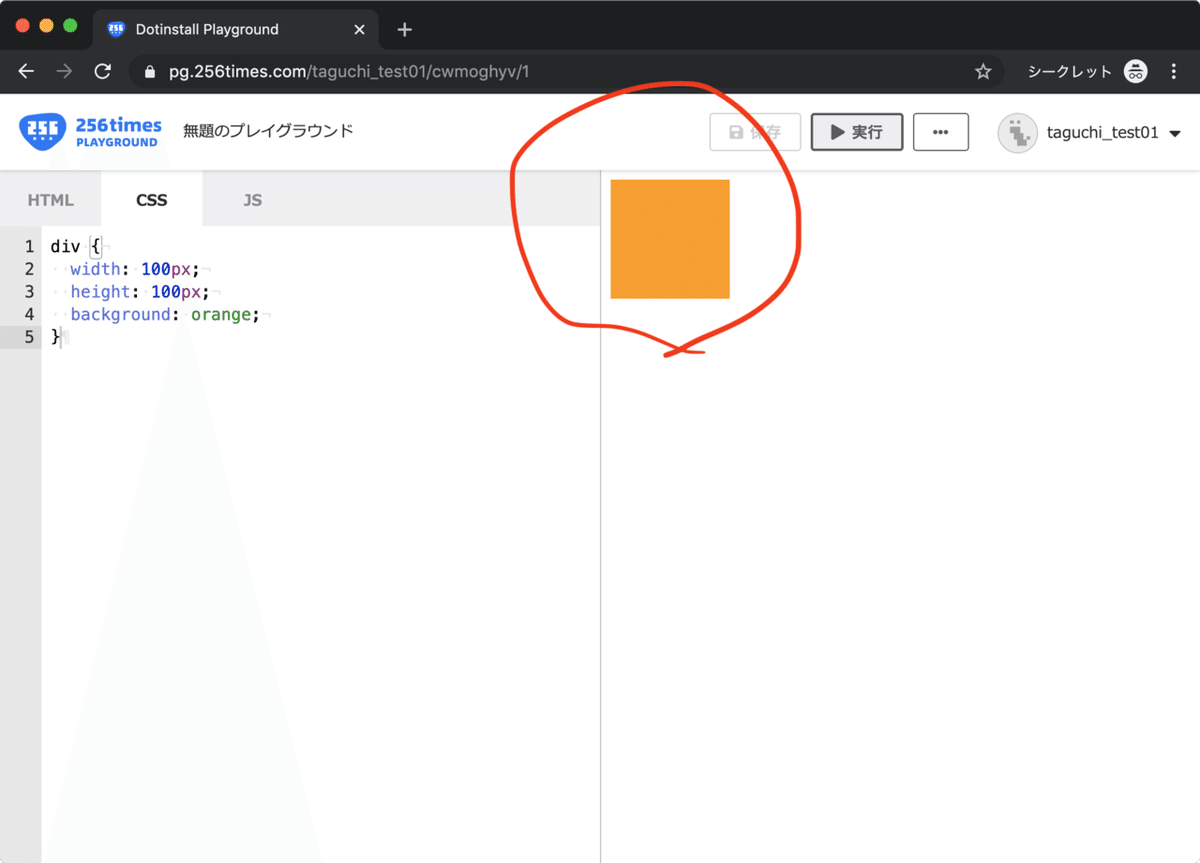
Task: Go forward with browser arrow
Action: point(64,72)
